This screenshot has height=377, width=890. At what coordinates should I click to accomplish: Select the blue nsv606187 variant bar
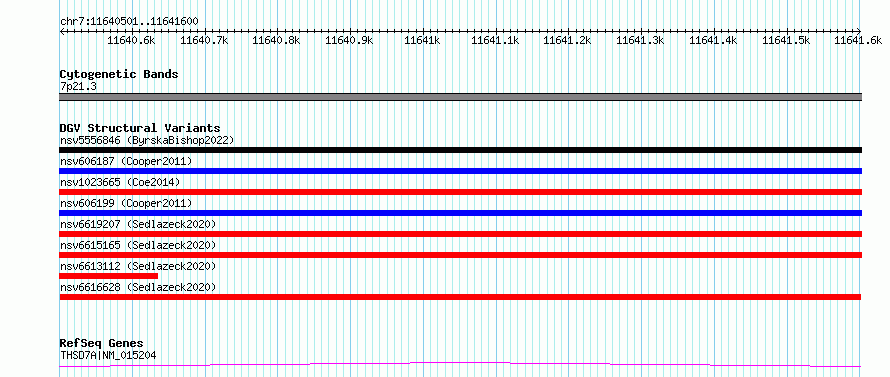point(460,171)
